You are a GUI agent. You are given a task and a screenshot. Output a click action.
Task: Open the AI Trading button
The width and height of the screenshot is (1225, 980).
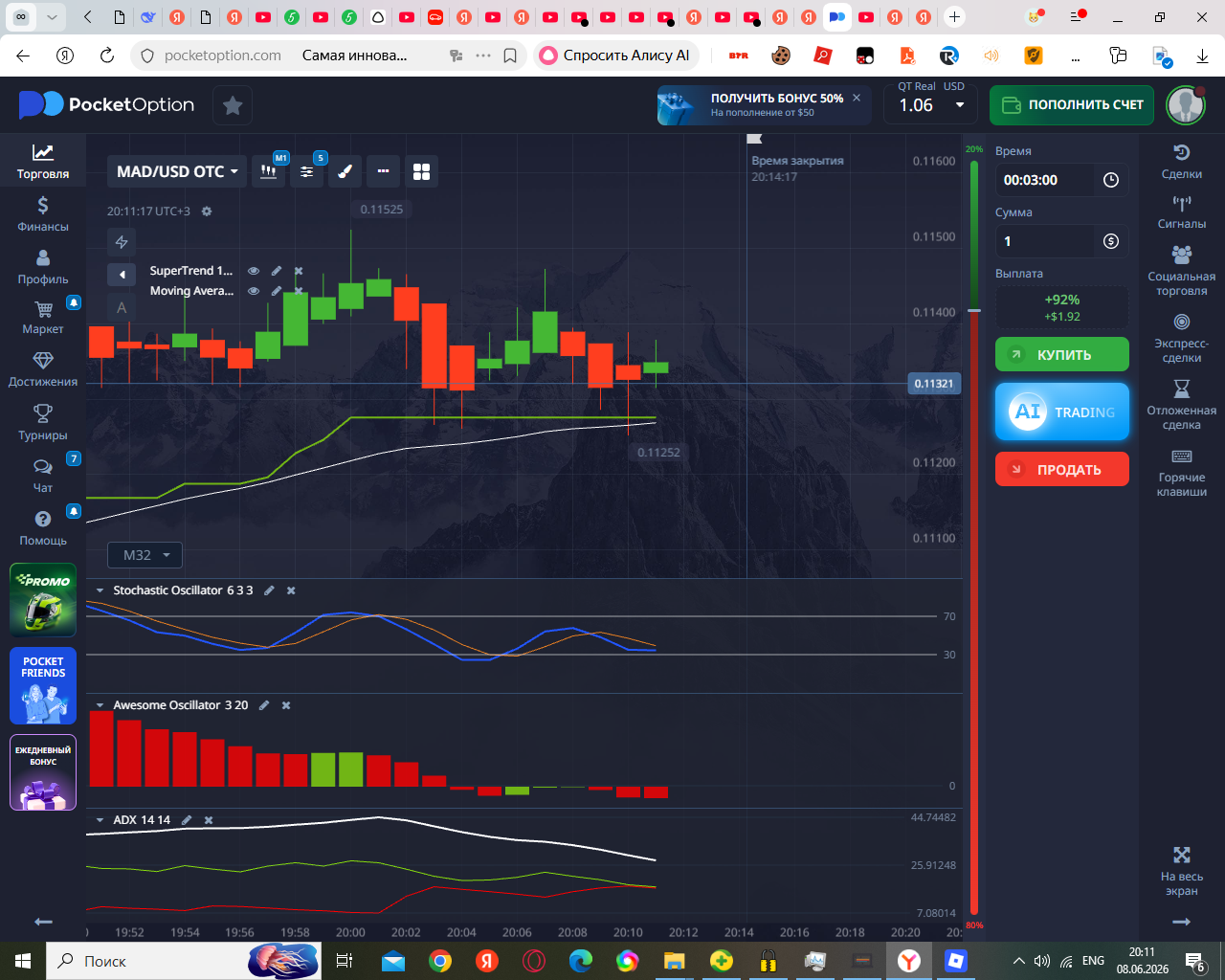click(x=1062, y=412)
